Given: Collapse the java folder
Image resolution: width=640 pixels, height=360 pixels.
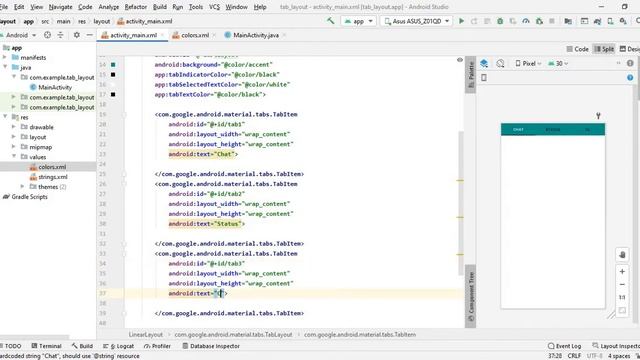Looking at the screenshot, I should (5, 67).
